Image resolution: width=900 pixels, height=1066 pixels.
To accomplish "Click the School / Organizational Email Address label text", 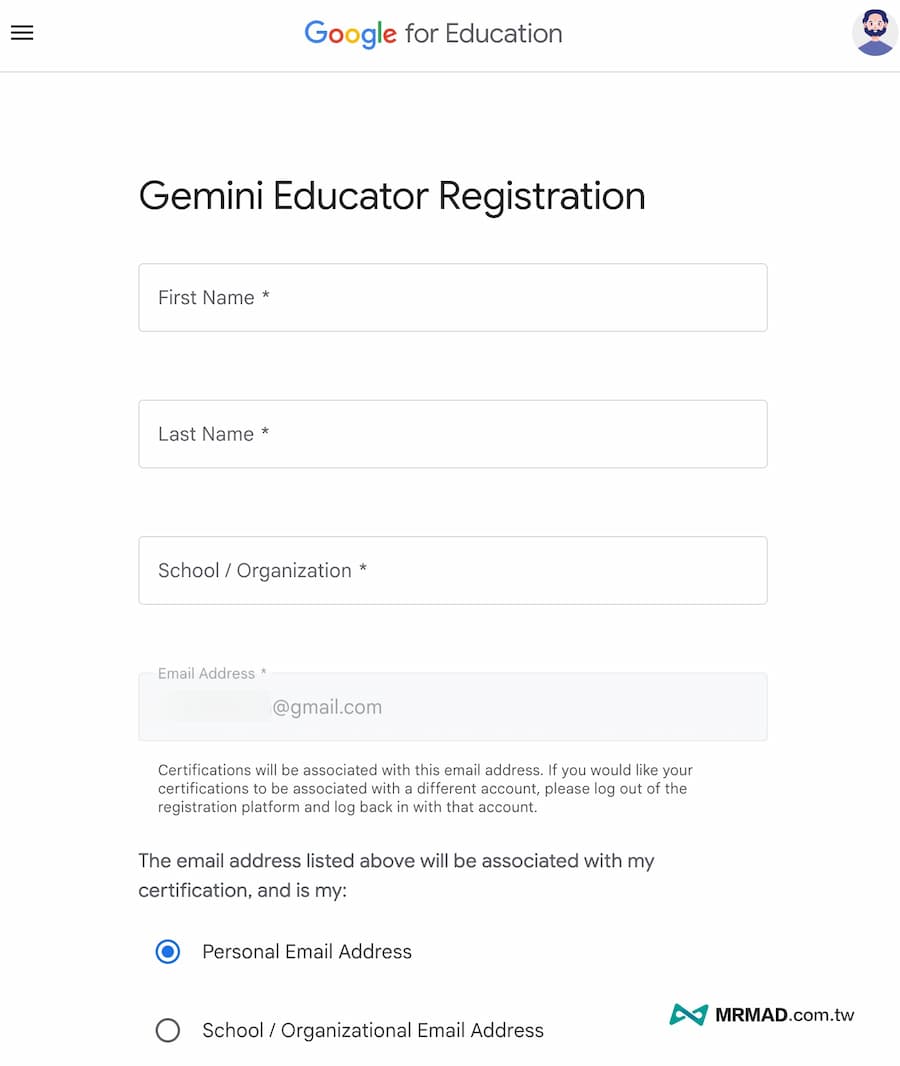I will 373,1030.
